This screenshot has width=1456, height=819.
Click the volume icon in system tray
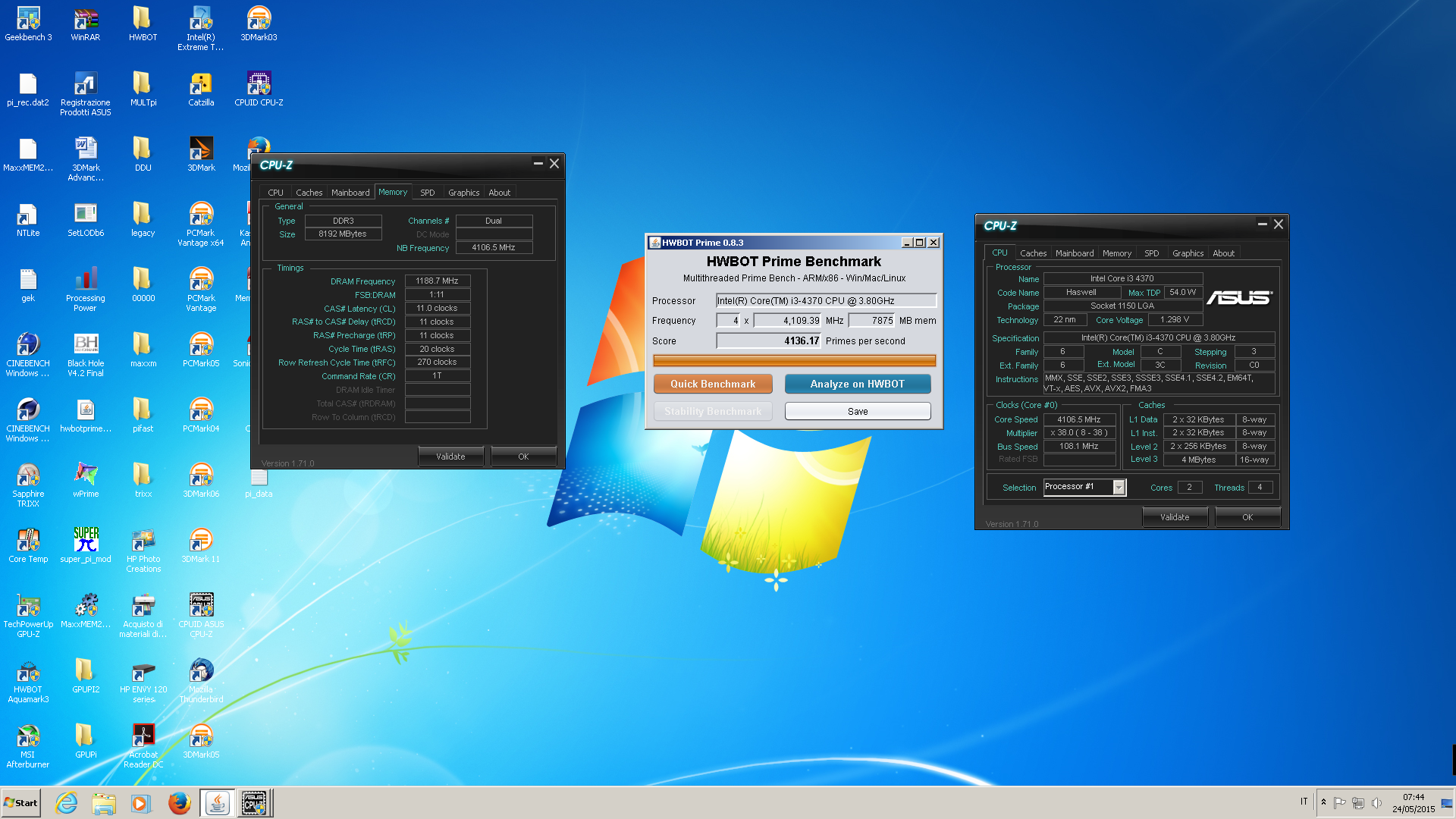coord(1376,803)
